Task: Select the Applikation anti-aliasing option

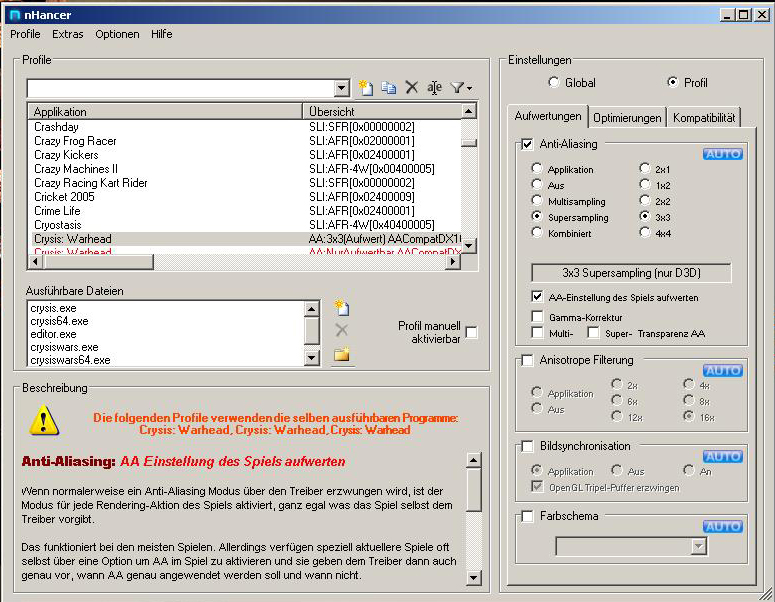Action: click(x=537, y=169)
